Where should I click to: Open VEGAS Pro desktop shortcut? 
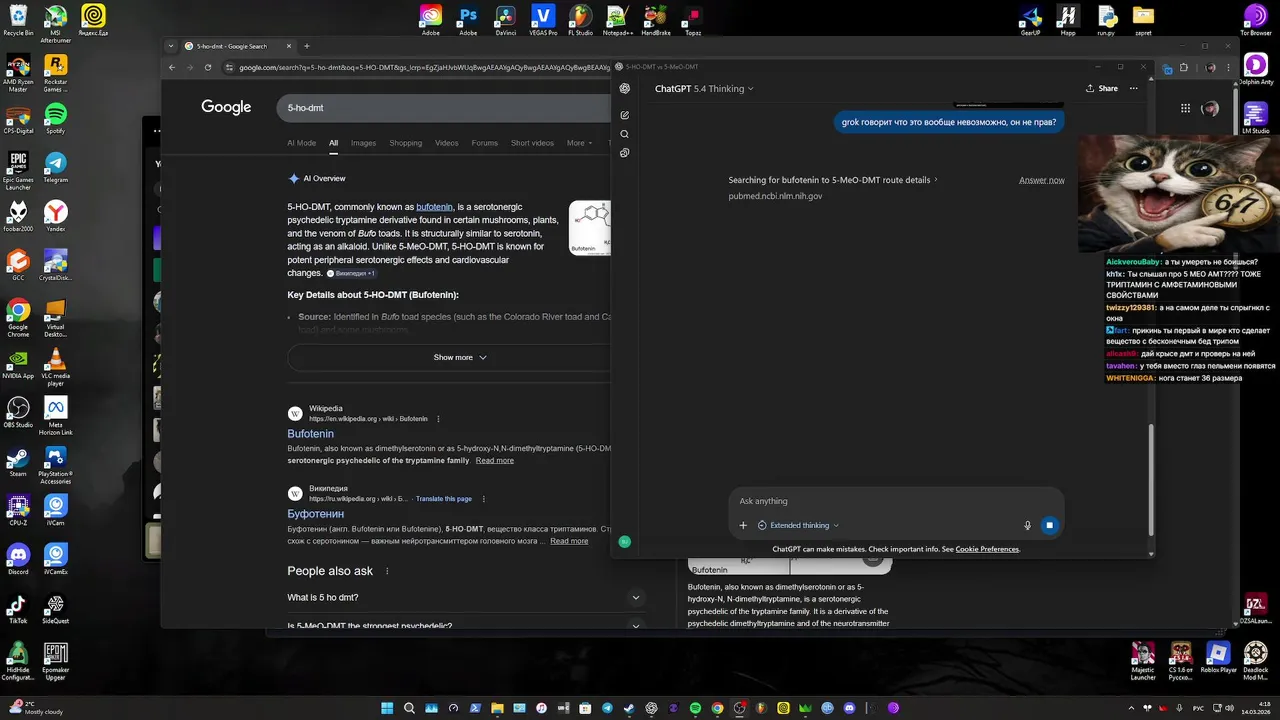[543, 20]
